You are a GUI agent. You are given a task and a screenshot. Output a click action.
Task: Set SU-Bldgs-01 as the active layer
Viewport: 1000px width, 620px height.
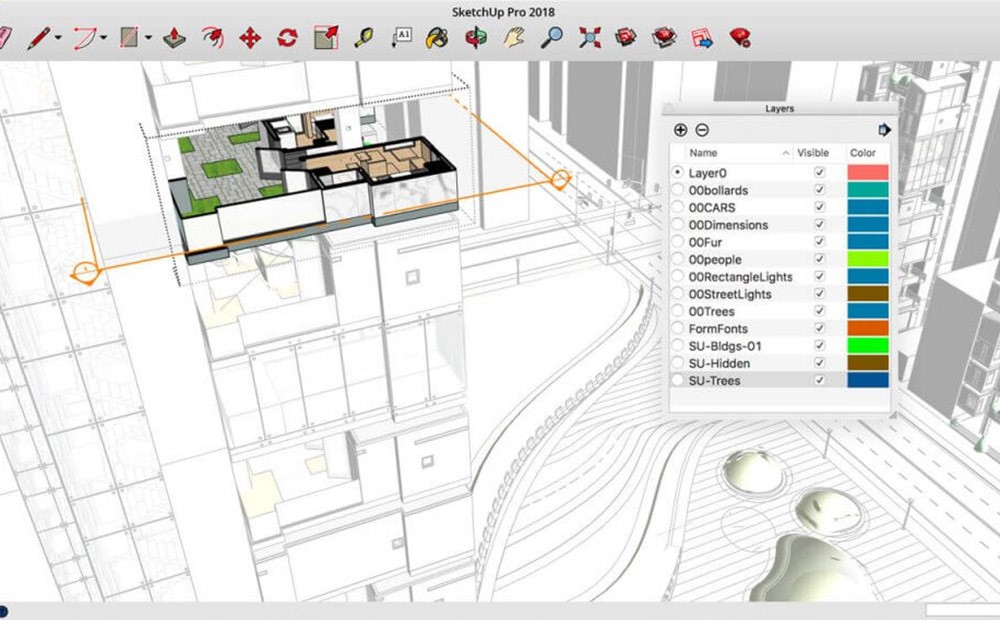point(679,346)
